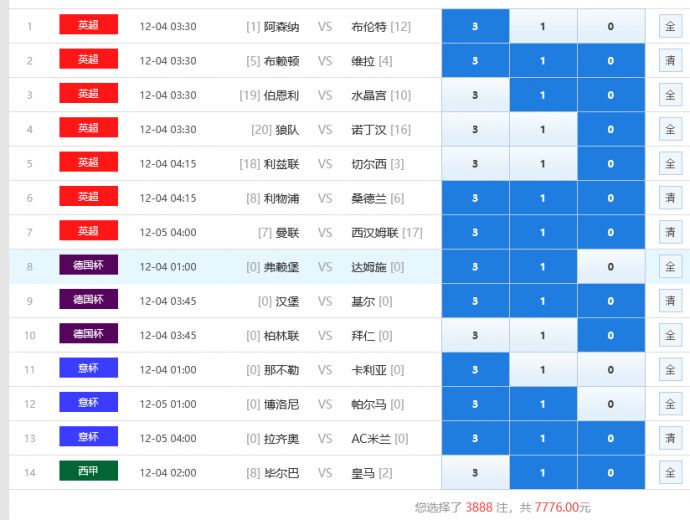The height and width of the screenshot is (520, 690).
Task: Open 利物浦 team name link
Action: (281, 198)
